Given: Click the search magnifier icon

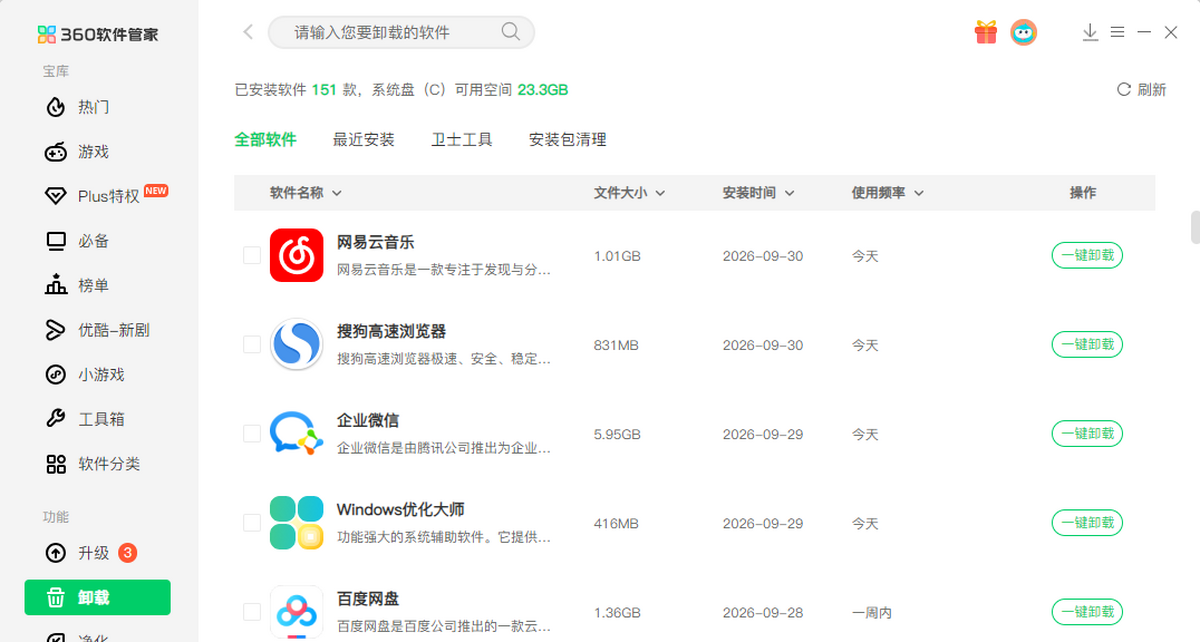Looking at the screenshot, I should (511, 32).
